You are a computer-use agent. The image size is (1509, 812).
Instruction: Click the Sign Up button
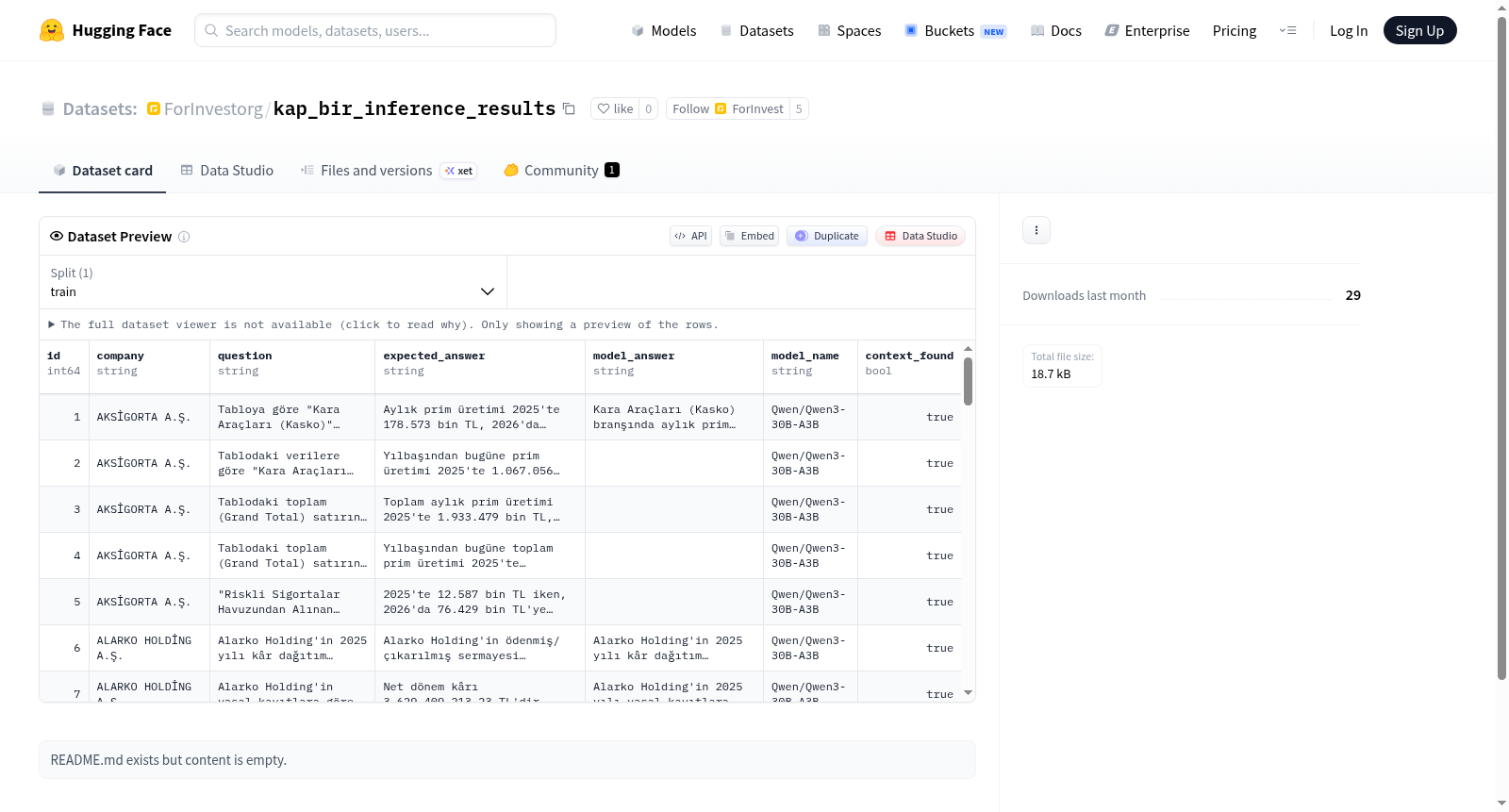point(1420,30)
